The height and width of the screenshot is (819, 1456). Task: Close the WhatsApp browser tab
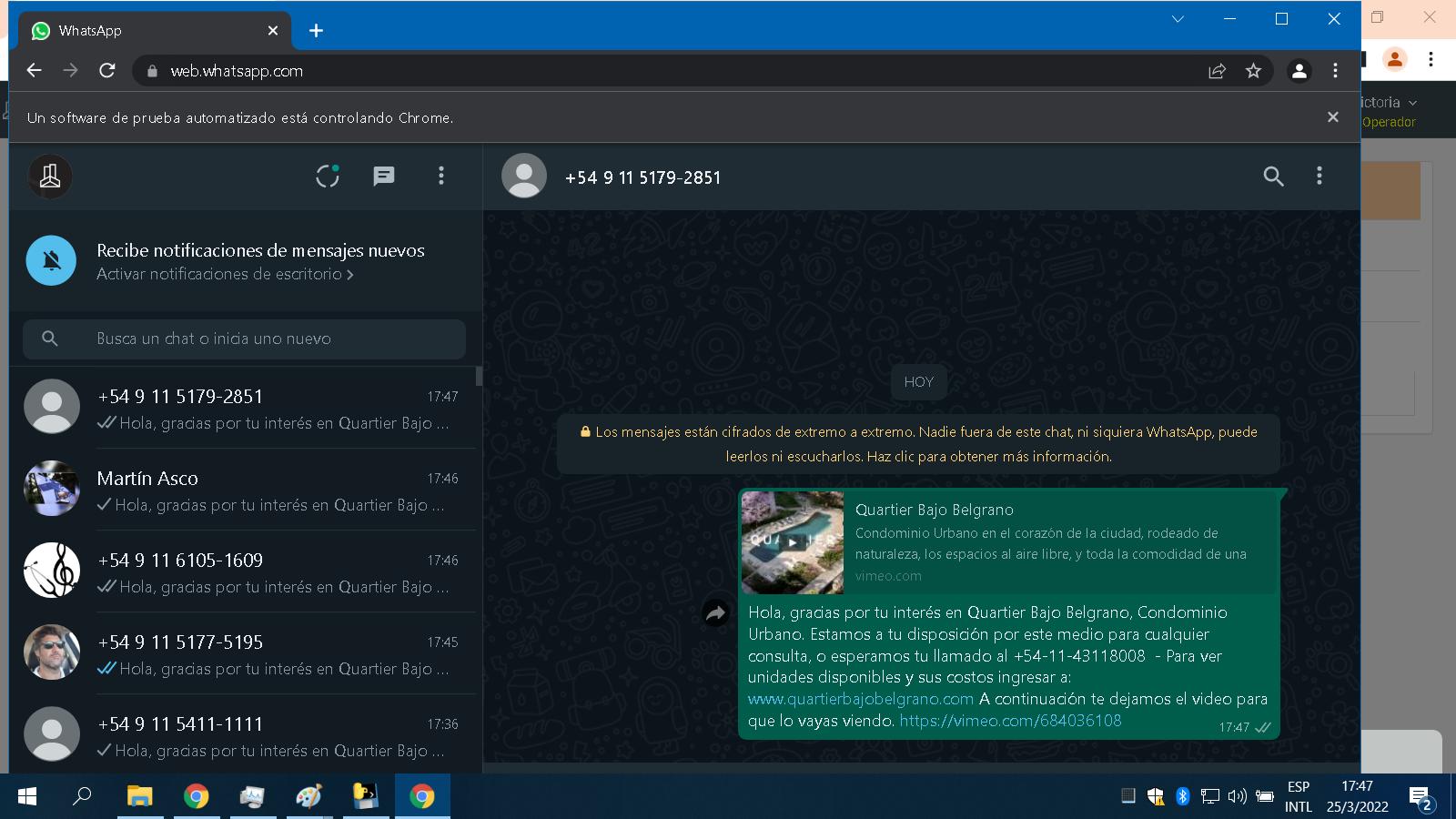(x=273, y=31)
